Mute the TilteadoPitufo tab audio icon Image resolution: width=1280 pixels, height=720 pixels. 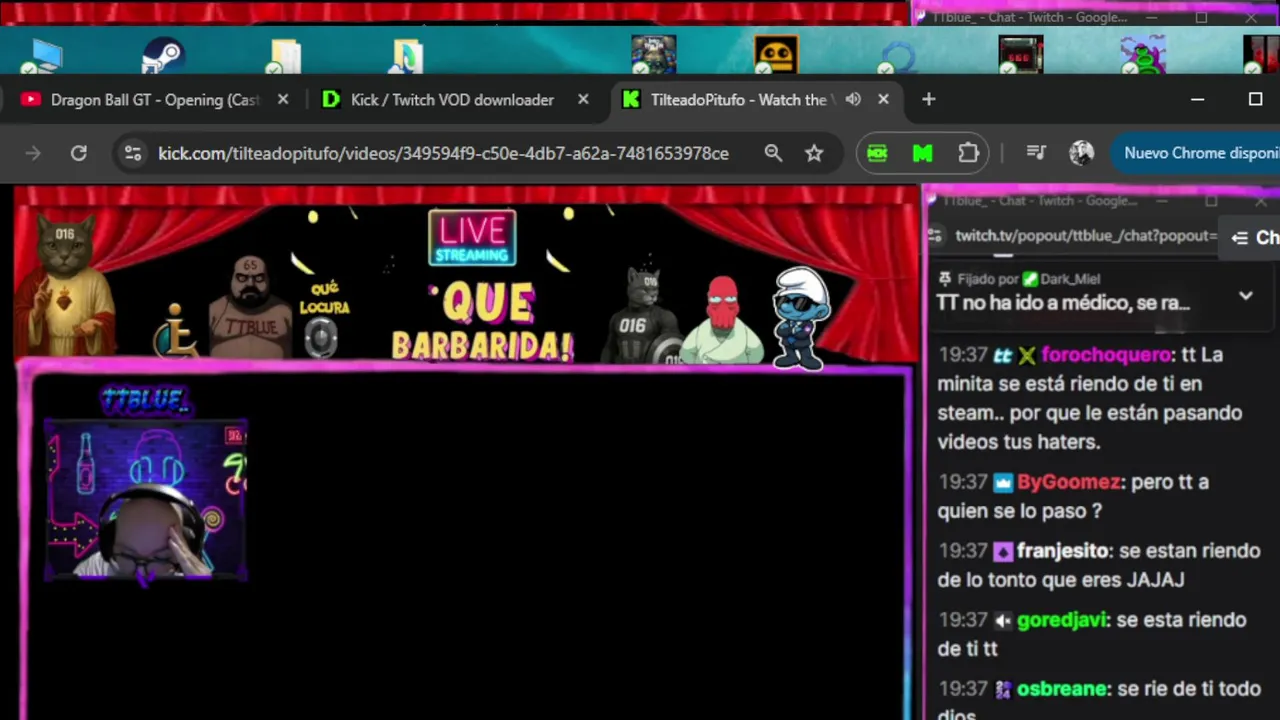[853, 99]
